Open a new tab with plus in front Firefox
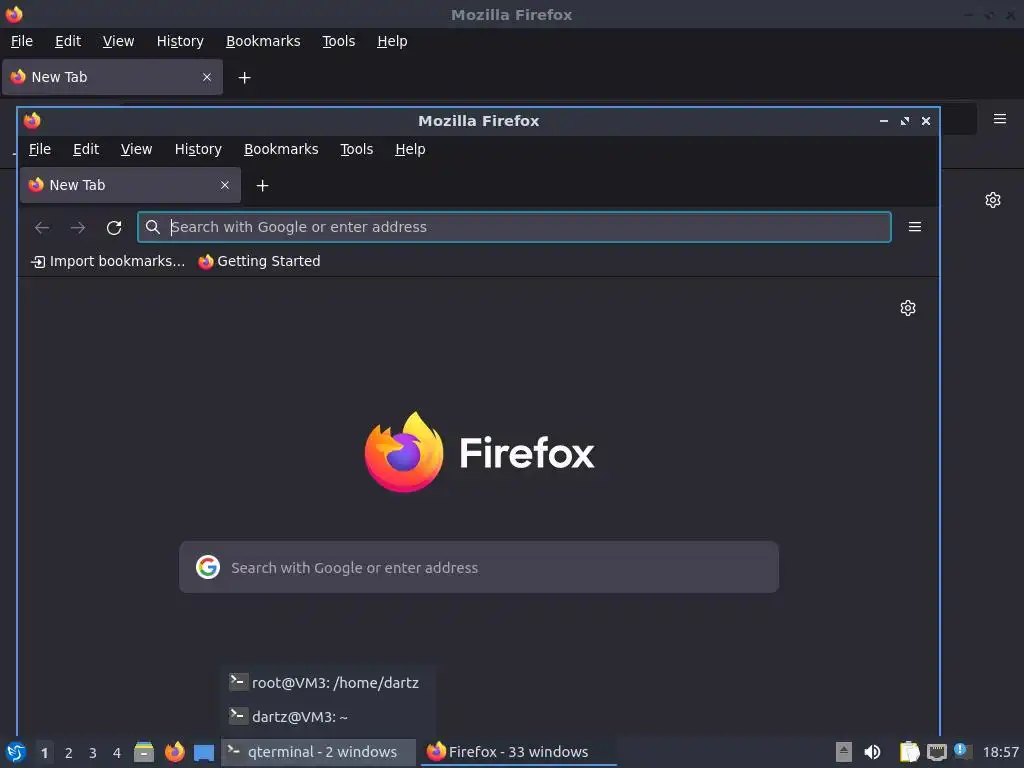 [x=263, y=186]
